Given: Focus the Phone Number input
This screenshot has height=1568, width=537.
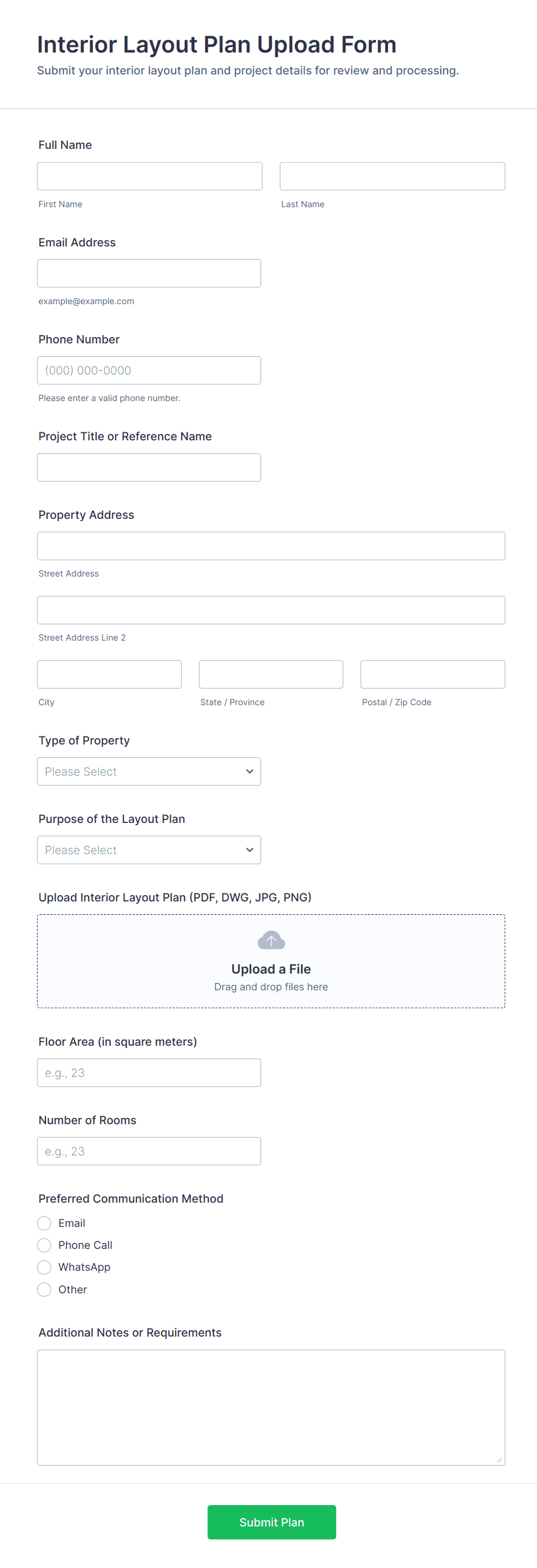Looking at the screenshot, I should [148, 370].
